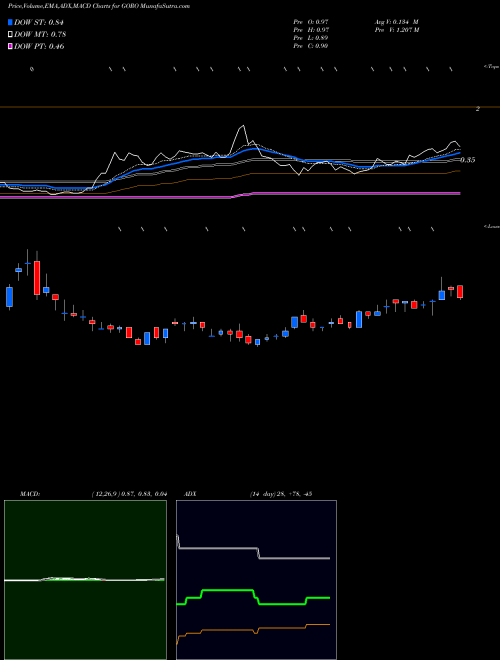Click the '0.35' axis label right of the EMA lines
Viewport: 500px width, 660px height.
pos(468,160)
